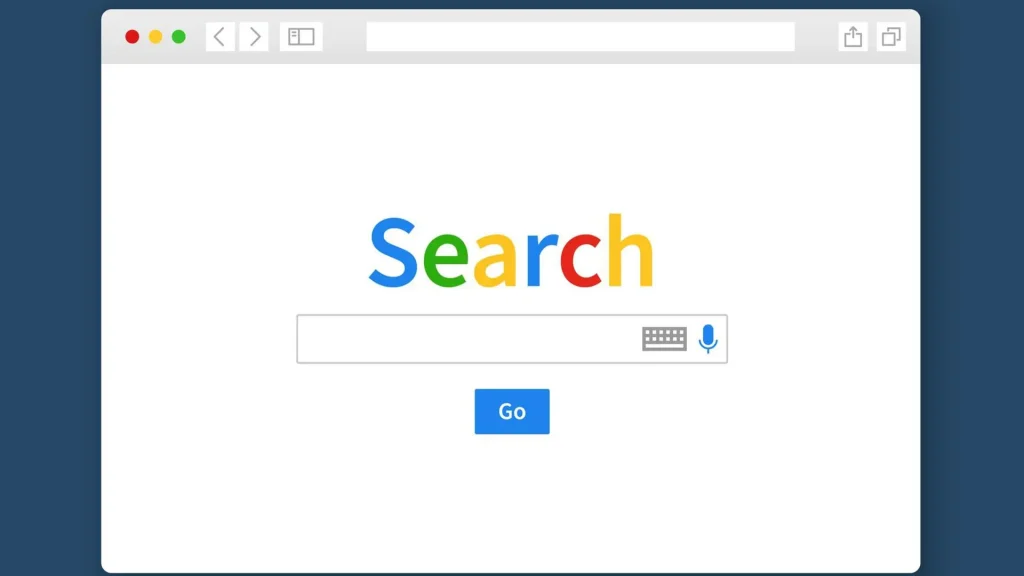Focus the search text box
1024x576 pixels.
(x=512, y=339)
